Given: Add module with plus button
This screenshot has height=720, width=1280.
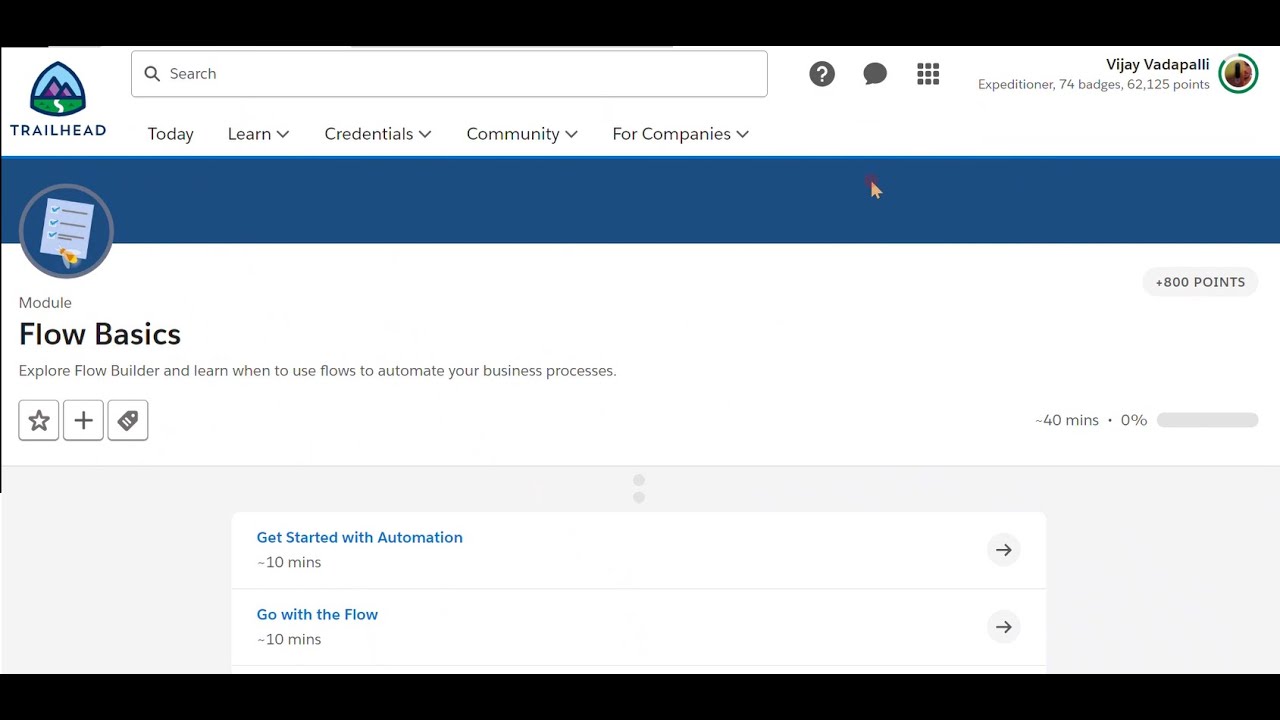Looking at the screenshot, I should pos(83,421).
